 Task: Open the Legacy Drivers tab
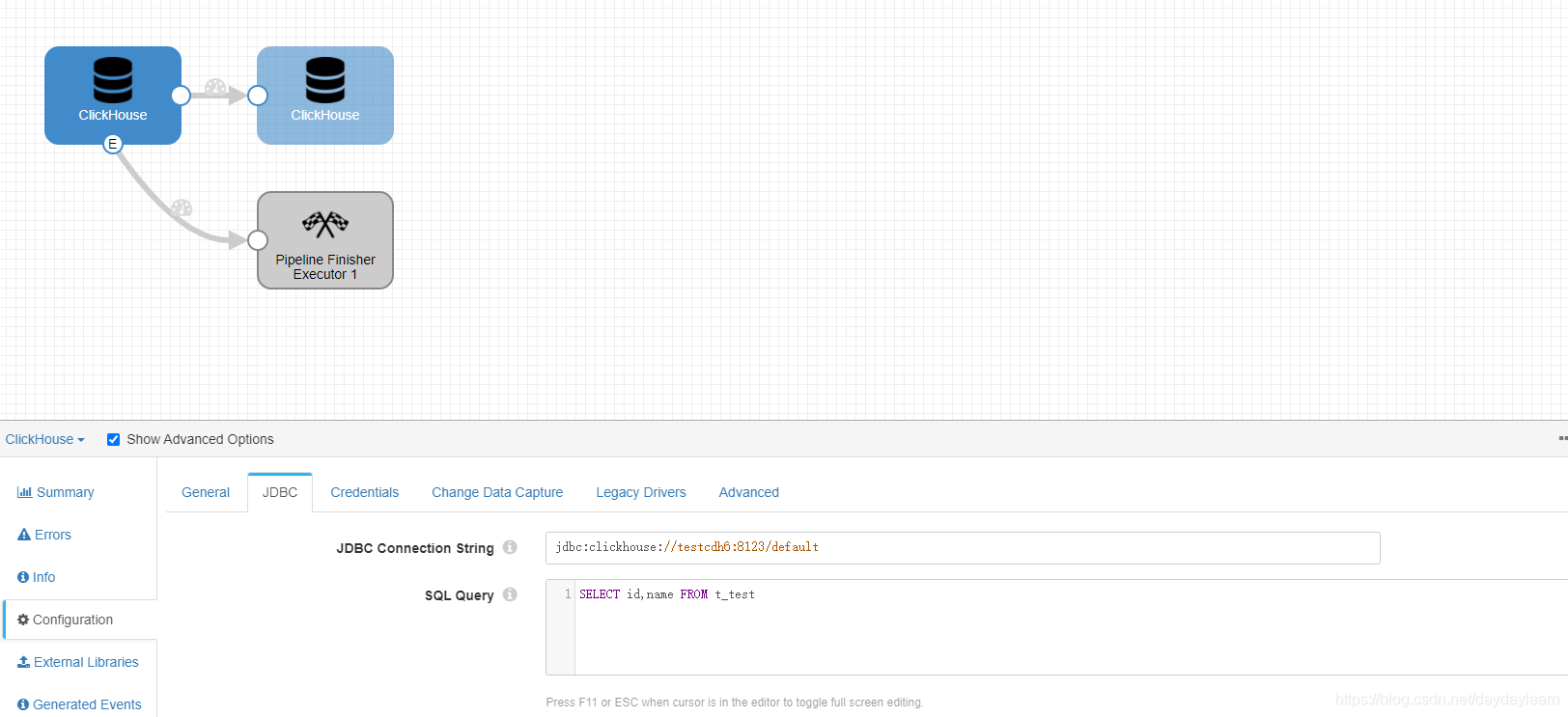click(x=641, y=492)
